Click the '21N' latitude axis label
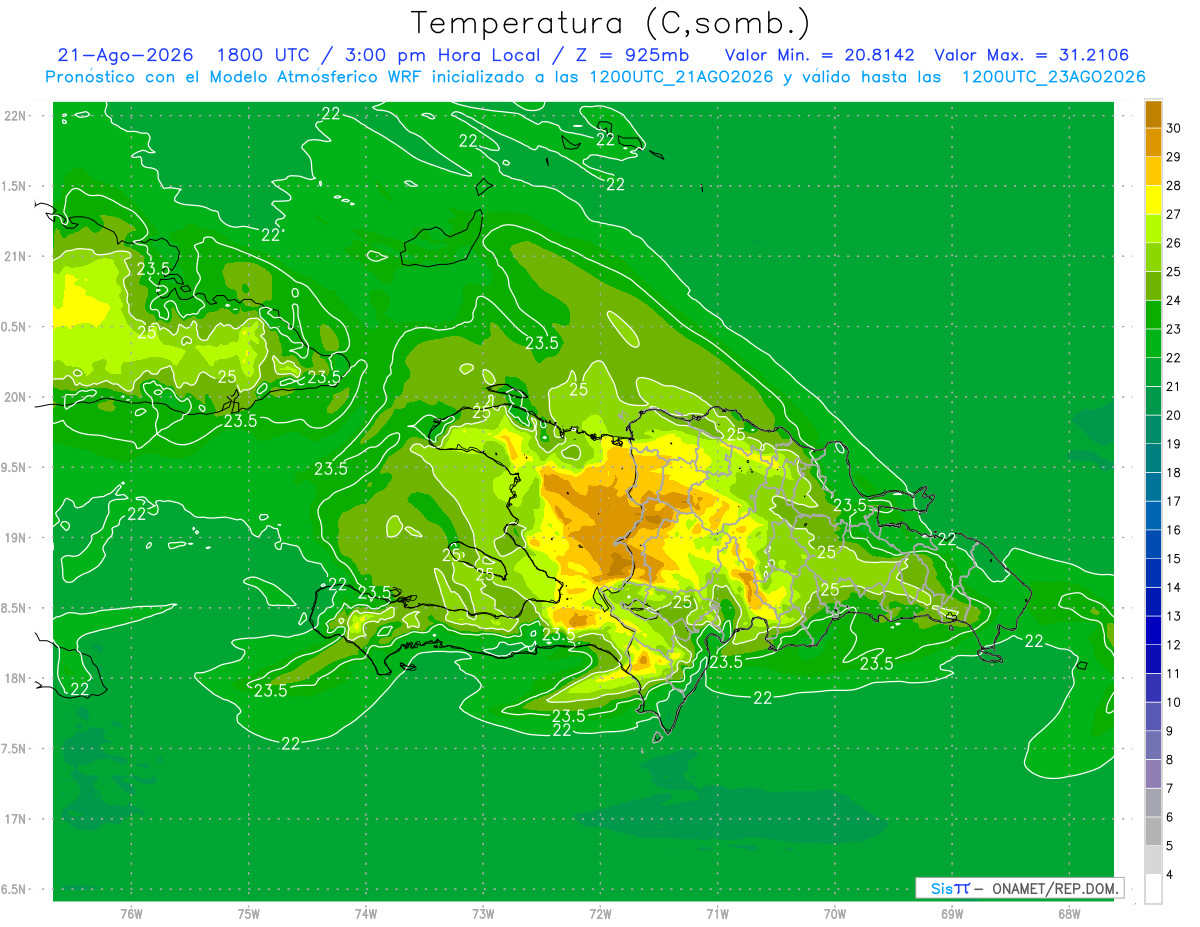The image size is (1200, 927). 16,256
